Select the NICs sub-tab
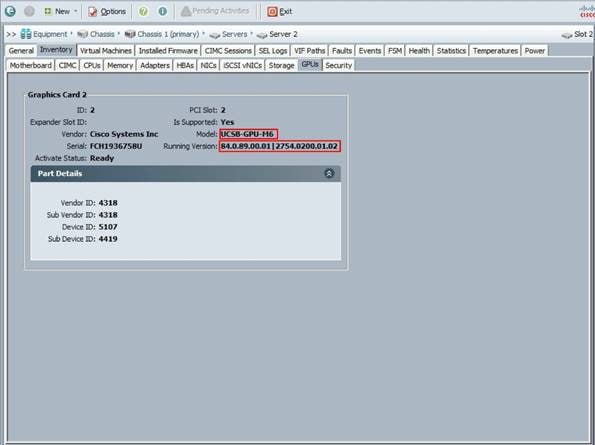Image resolution: width=595 pixels, height=445 pixels. click(x=208, y=66)
